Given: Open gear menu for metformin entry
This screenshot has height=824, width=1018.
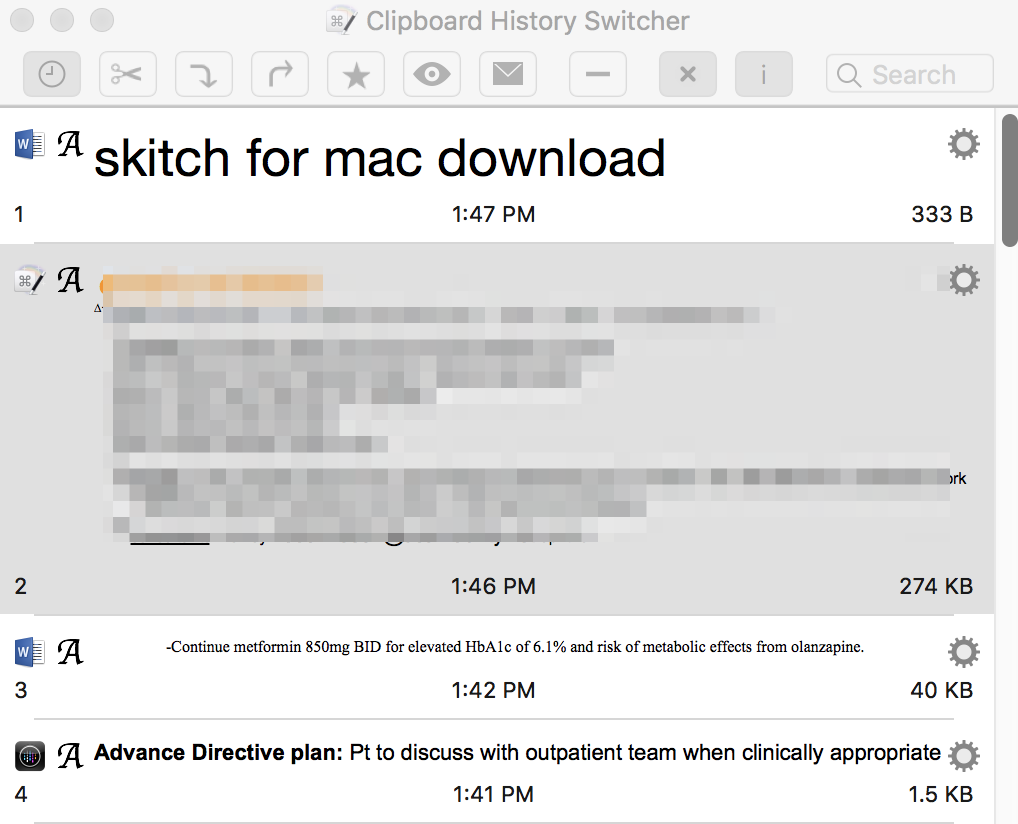Looking at the screenshot, I should [x=963, y=652].
